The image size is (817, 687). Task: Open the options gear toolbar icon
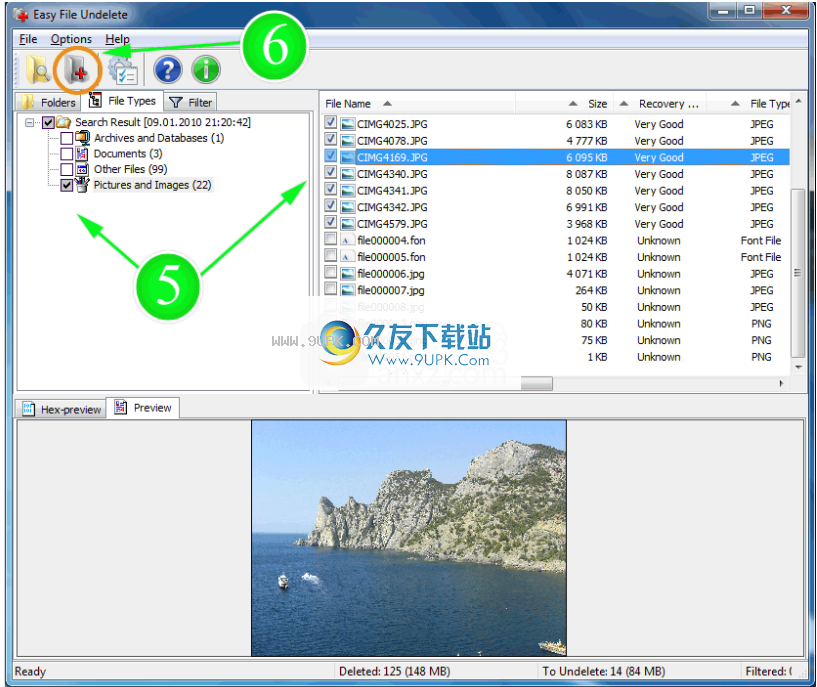(x=123, y=70)
